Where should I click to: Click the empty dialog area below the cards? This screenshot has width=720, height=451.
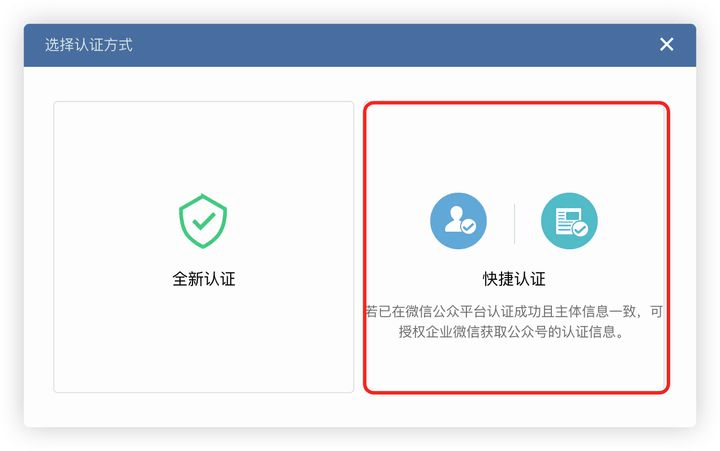pos(360,410)
